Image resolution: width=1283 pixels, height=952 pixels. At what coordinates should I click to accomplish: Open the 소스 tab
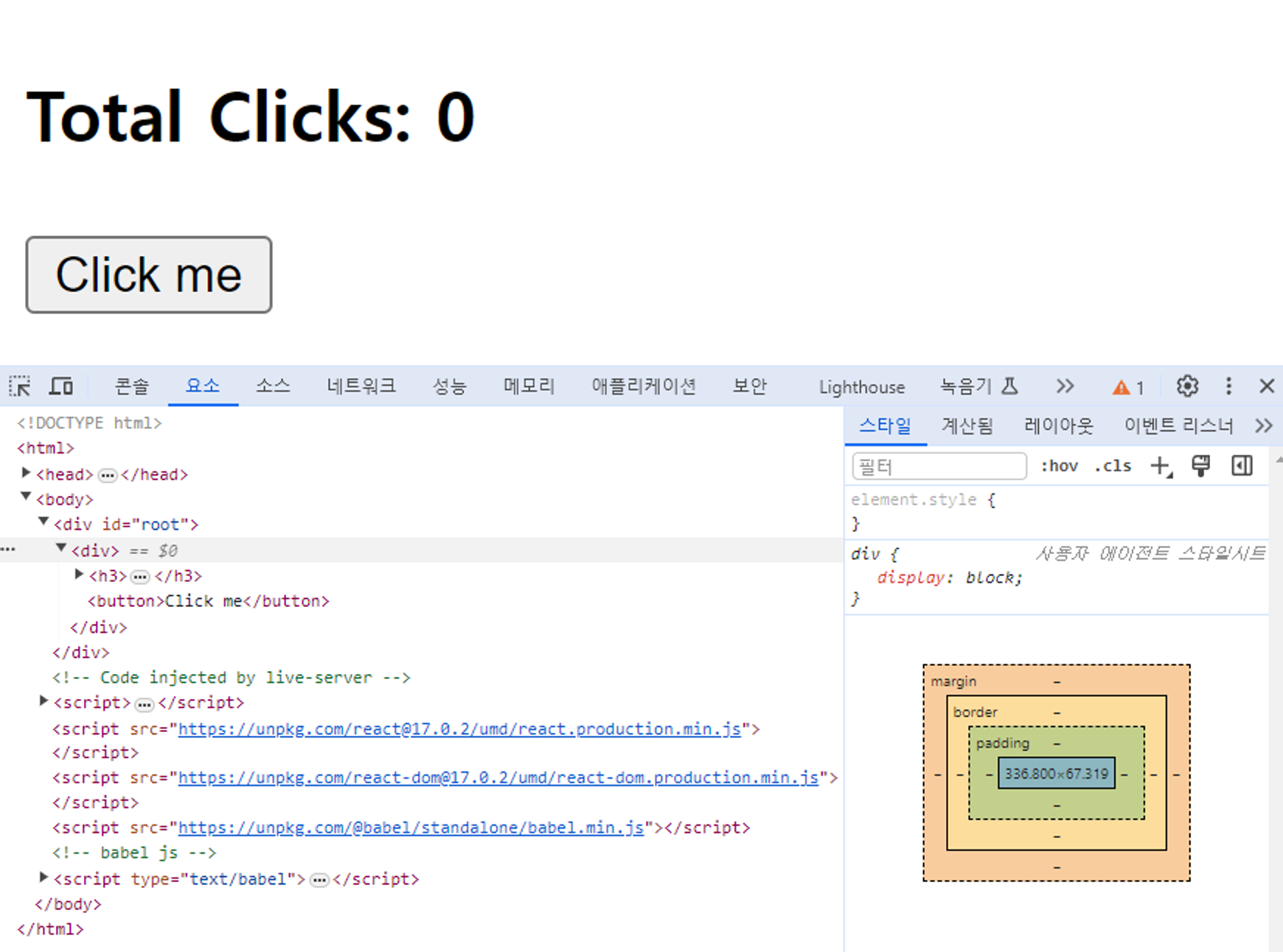(x=273, y=386)
